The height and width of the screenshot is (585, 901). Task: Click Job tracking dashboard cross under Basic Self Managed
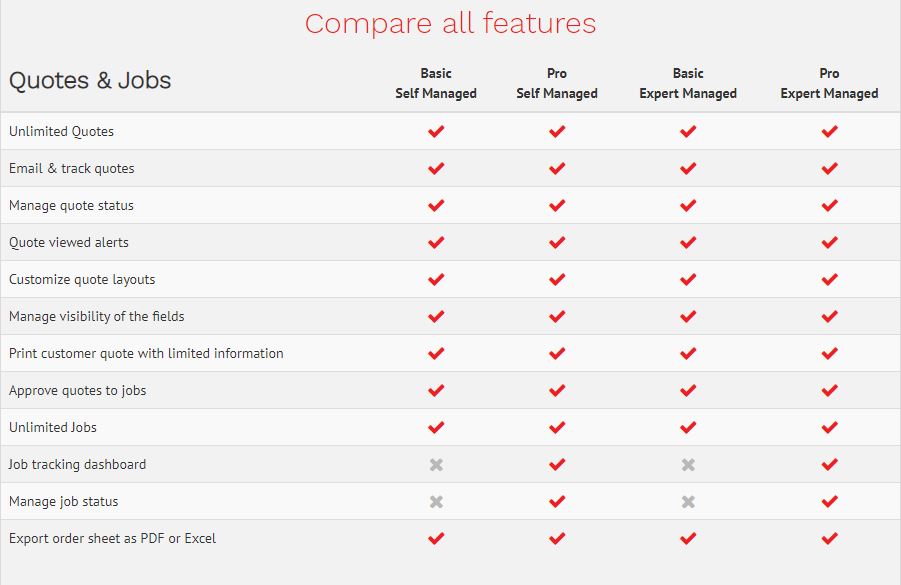tap(436, 464)
